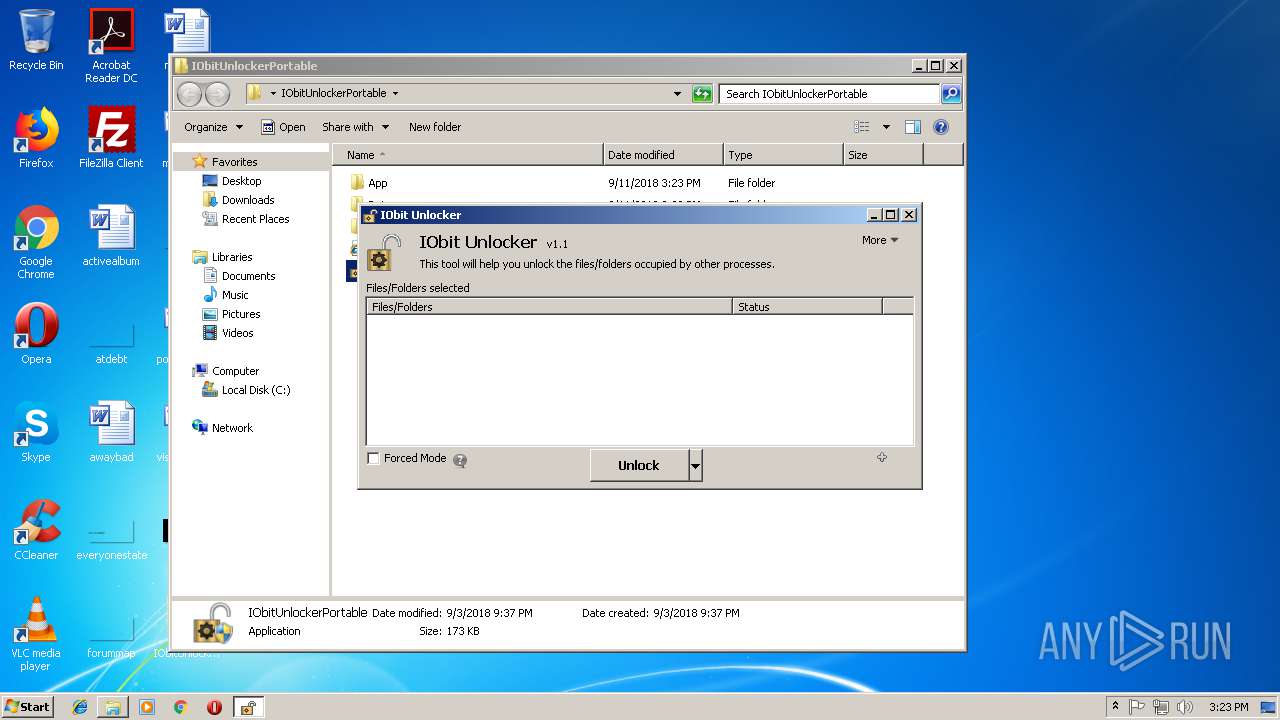Open the Start menu
Image resolution: width=1280 pixels, height=720 pixels.
pos(27,707)
